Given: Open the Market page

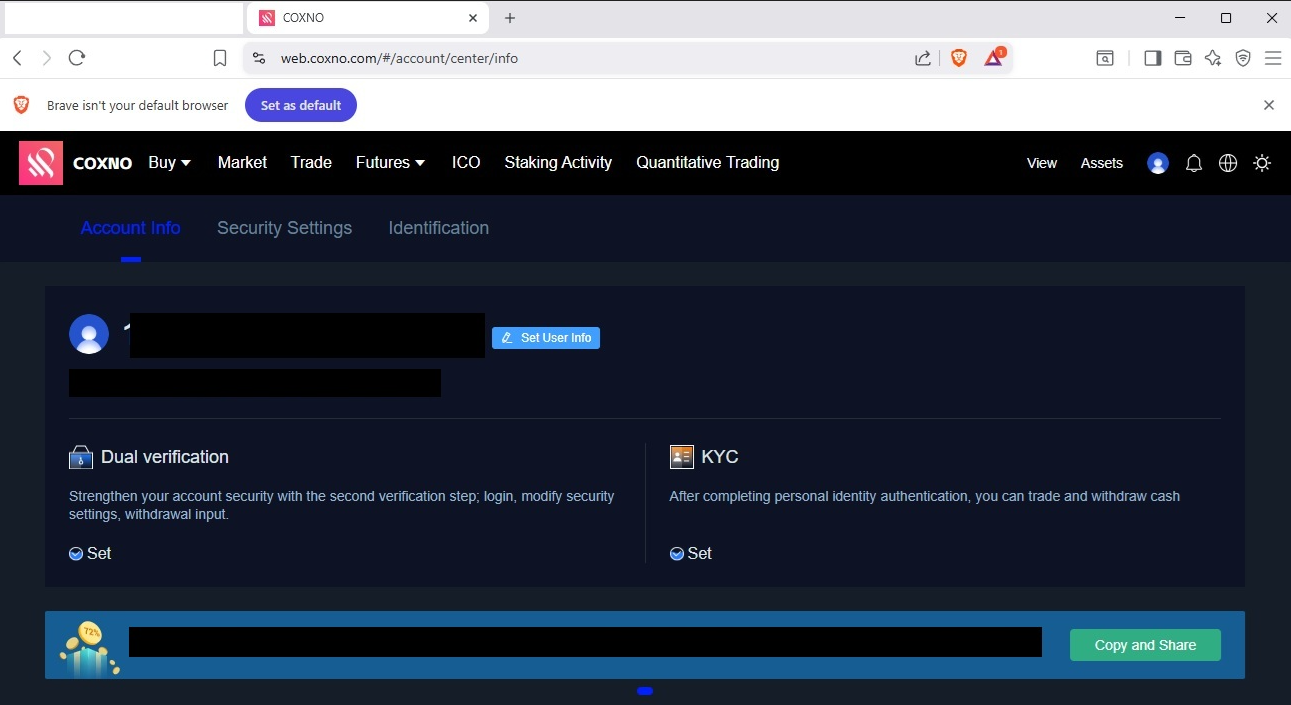Looking at the screenshot, I should (242, 162).
